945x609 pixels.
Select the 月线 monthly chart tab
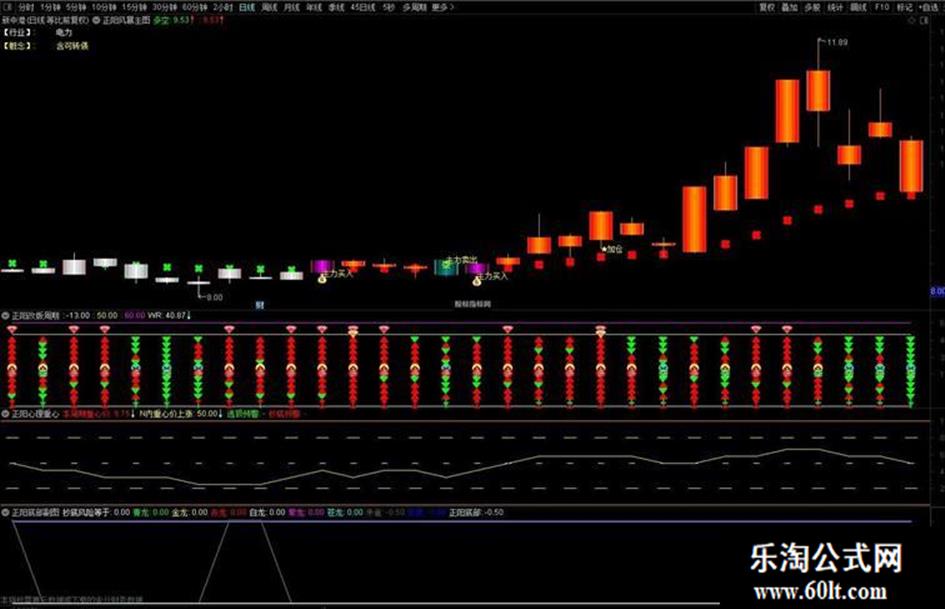[292, 7]
